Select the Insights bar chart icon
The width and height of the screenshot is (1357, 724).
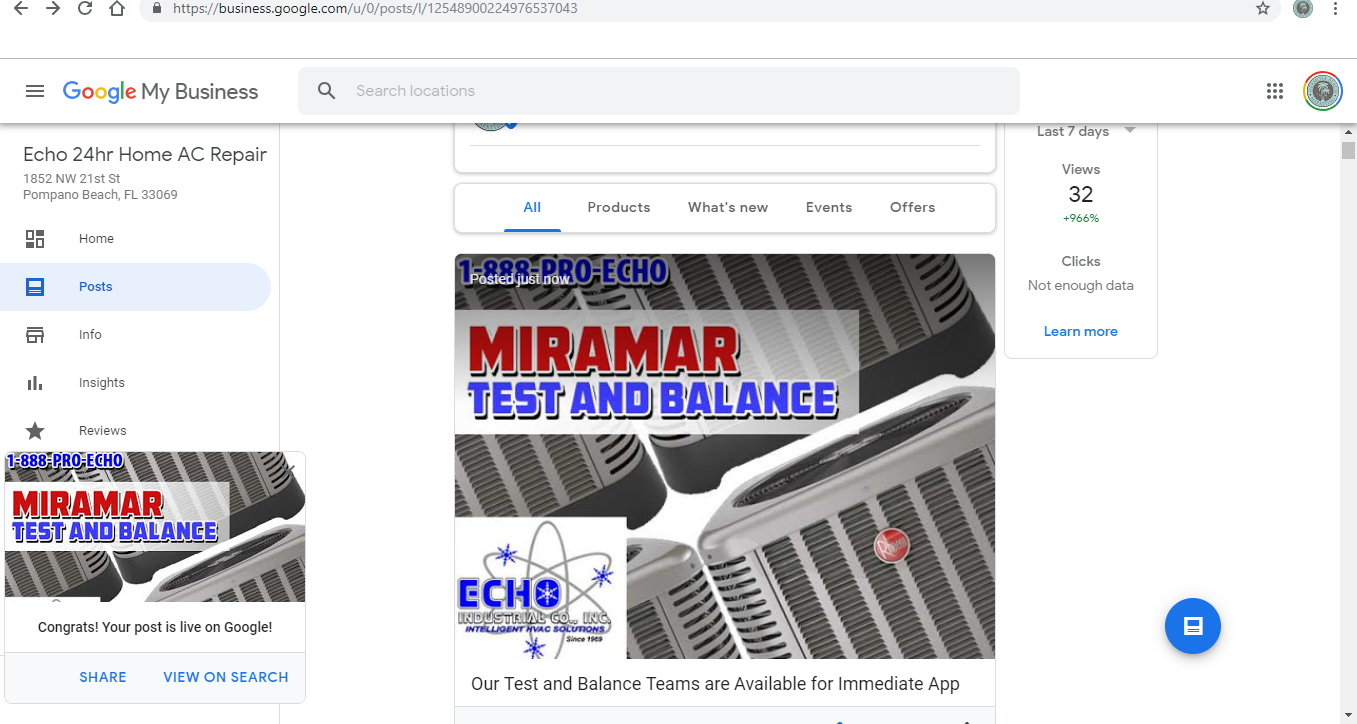coord(35,383)
